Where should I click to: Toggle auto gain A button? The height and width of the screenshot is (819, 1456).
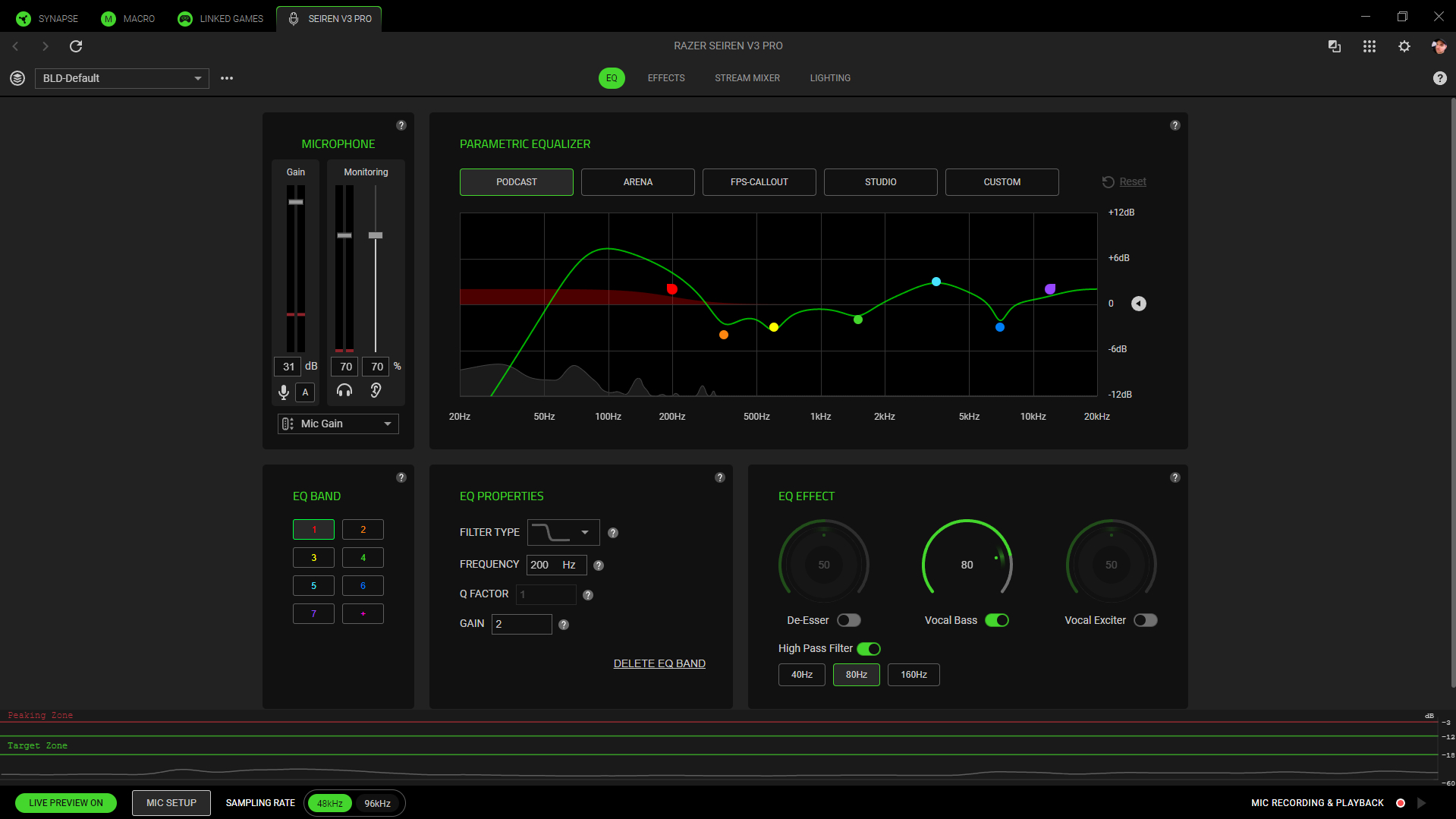tap(305, 392)
